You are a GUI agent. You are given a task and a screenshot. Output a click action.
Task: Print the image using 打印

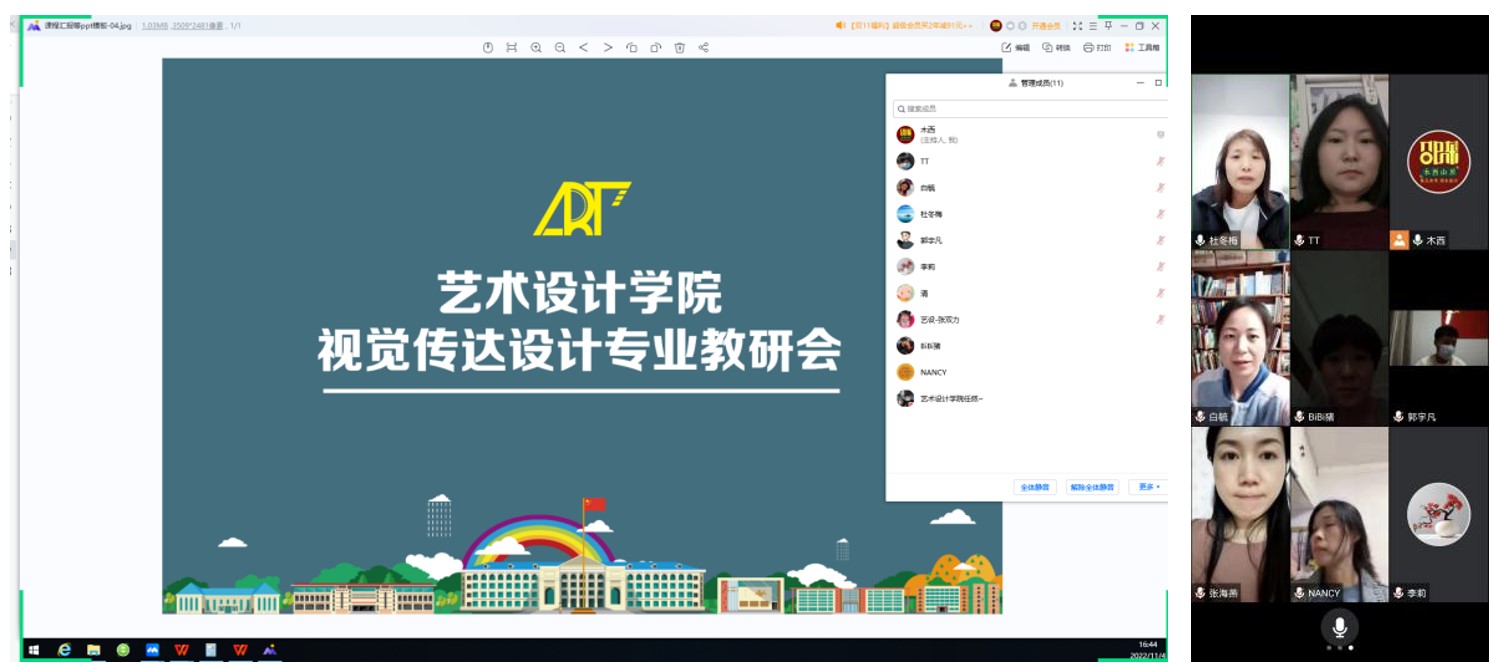[1097, 47]
